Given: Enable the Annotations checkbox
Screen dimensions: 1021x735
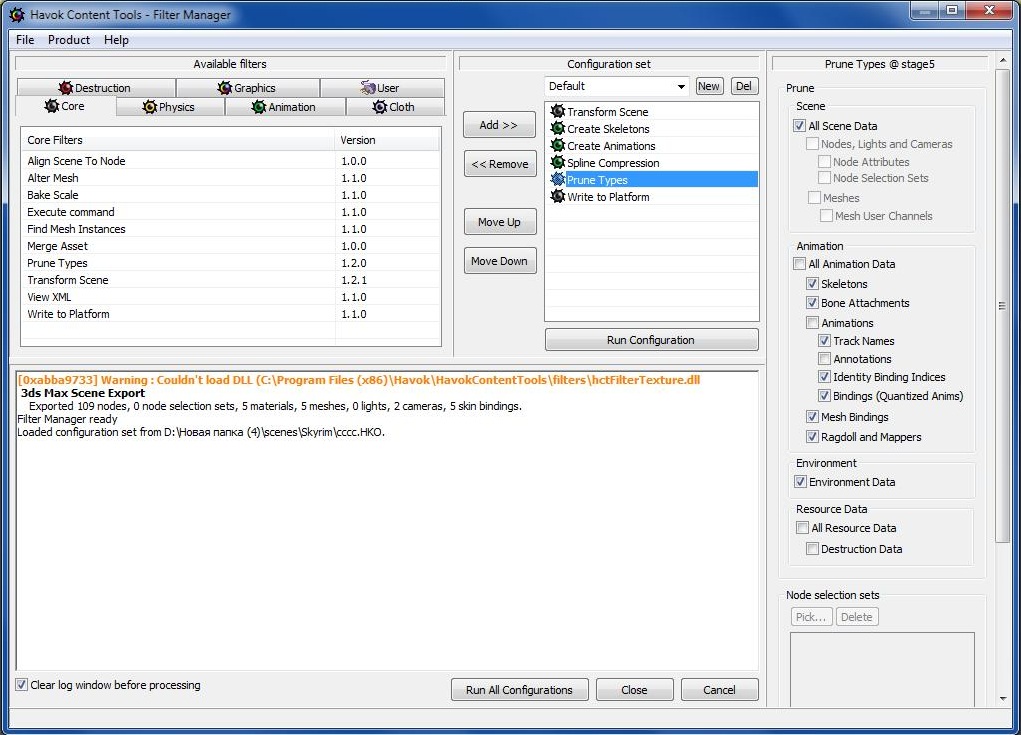Looking at the screenshot, I should click(x=824, y=358).
